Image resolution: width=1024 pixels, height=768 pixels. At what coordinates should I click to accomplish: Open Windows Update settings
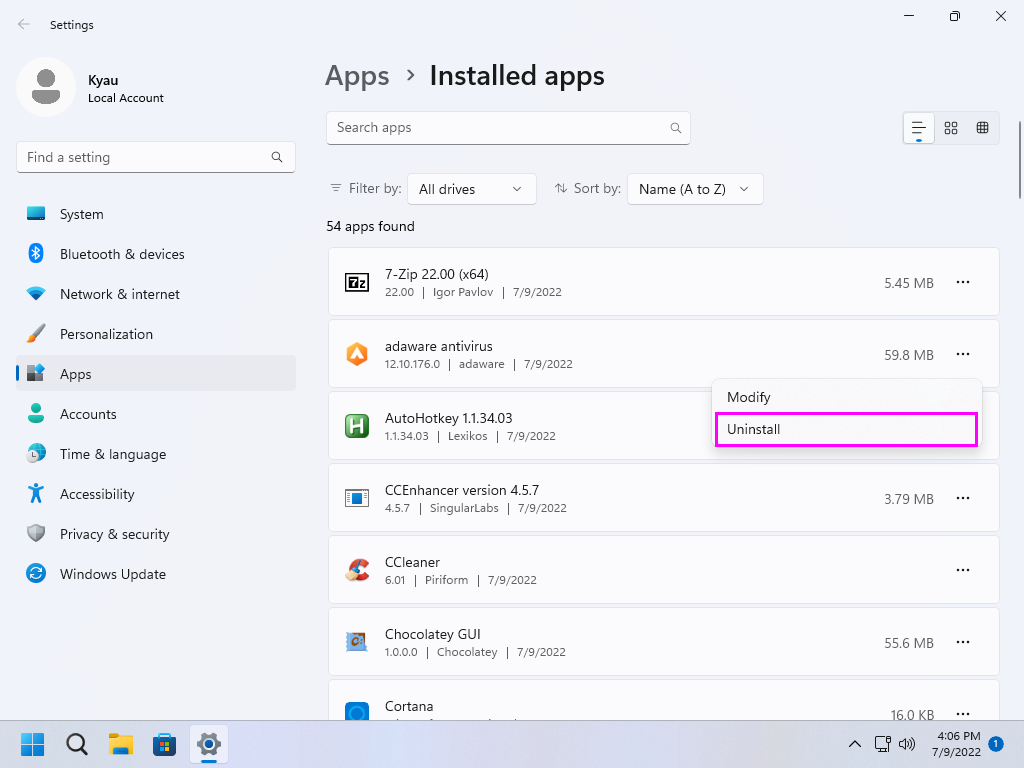pyautogui.click(x=156, y=574)
